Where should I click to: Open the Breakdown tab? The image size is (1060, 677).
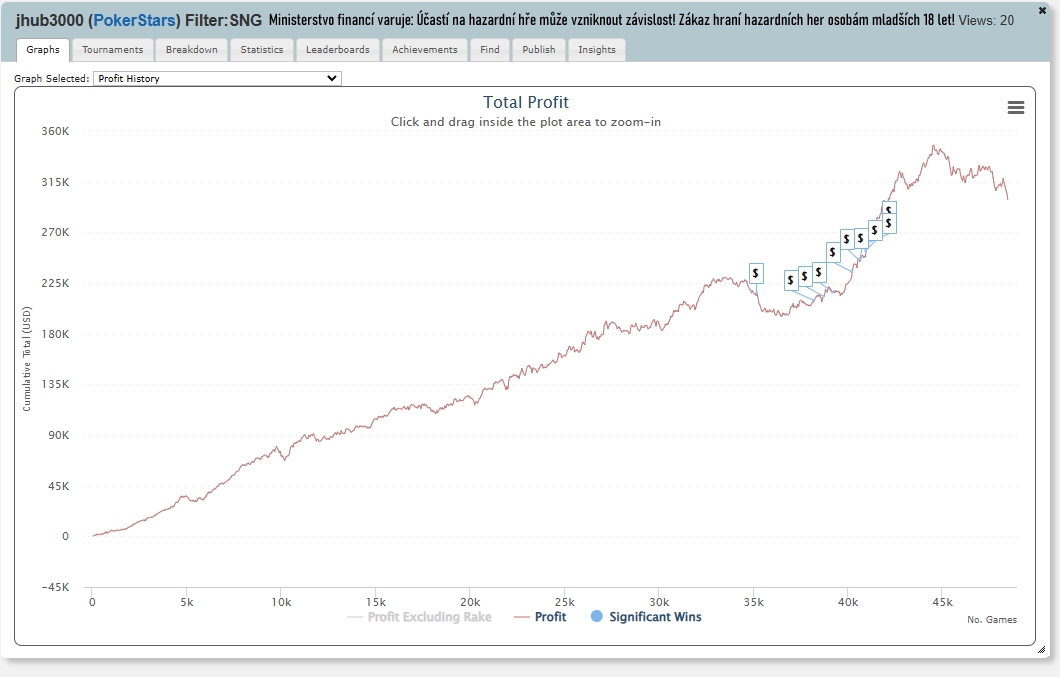191,49
